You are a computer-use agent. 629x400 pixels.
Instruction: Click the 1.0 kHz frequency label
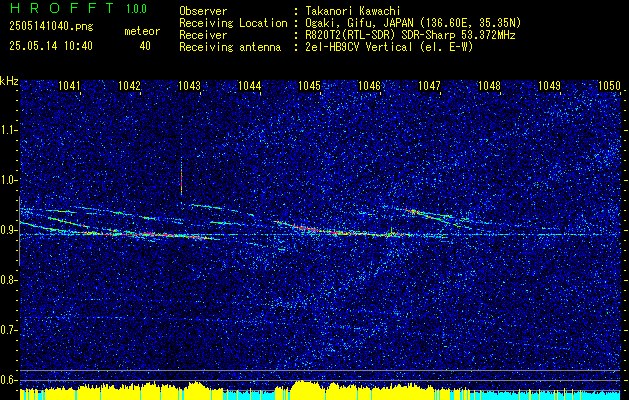8,180
